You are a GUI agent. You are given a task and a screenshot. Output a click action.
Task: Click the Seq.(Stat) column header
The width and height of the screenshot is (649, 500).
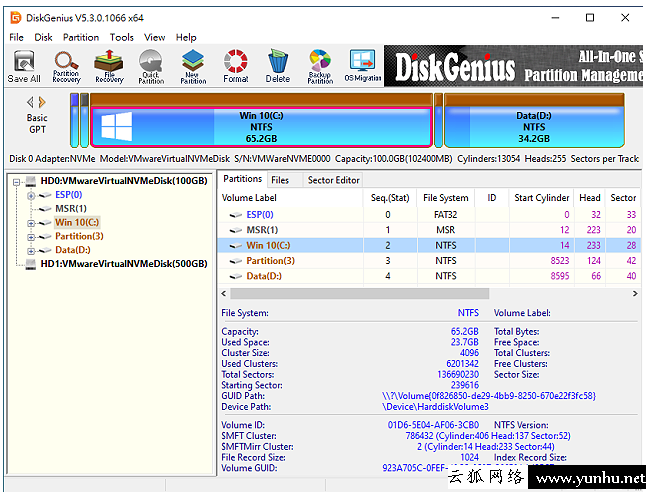click(x=390, y=198)
